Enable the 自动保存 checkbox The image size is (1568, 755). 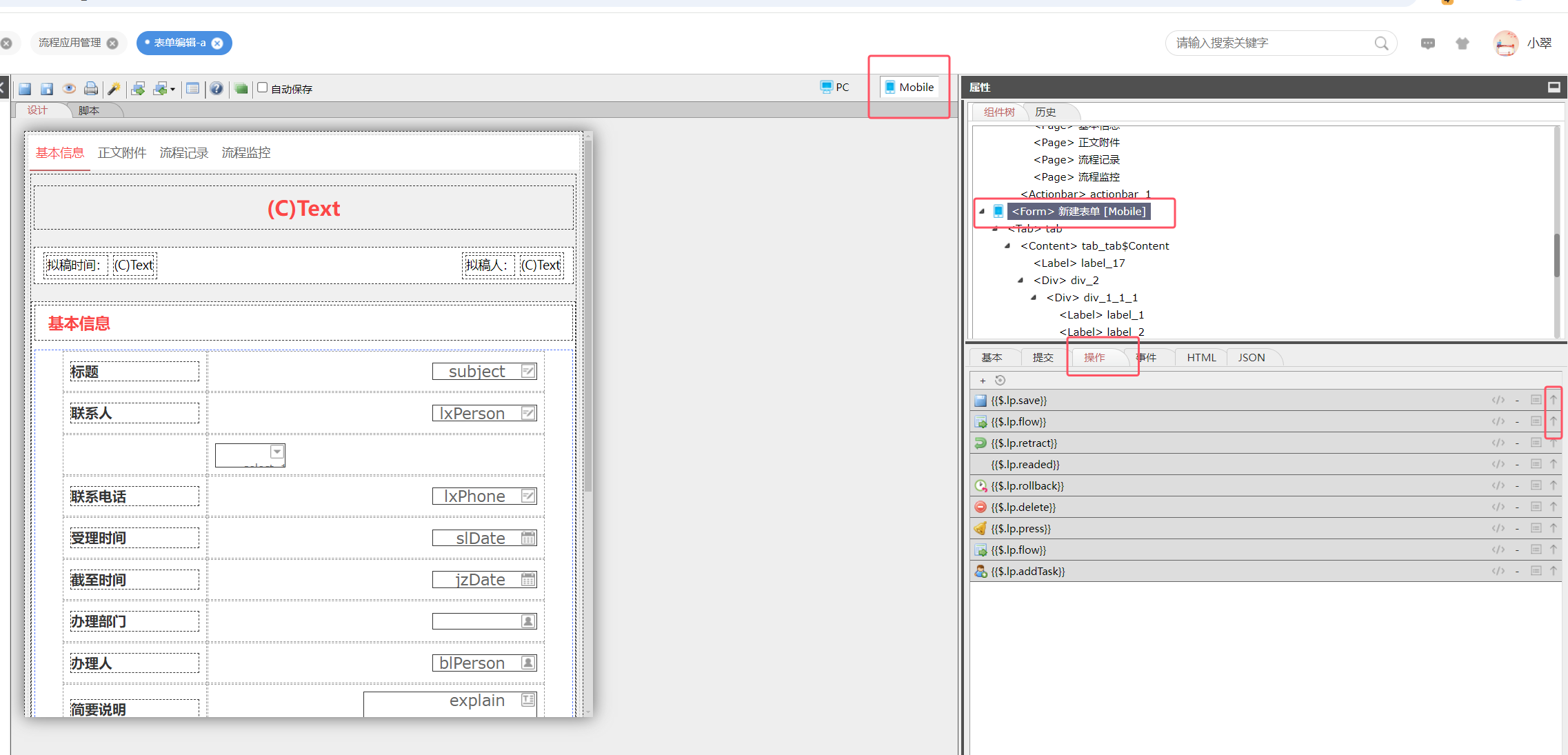click(263, 88)
